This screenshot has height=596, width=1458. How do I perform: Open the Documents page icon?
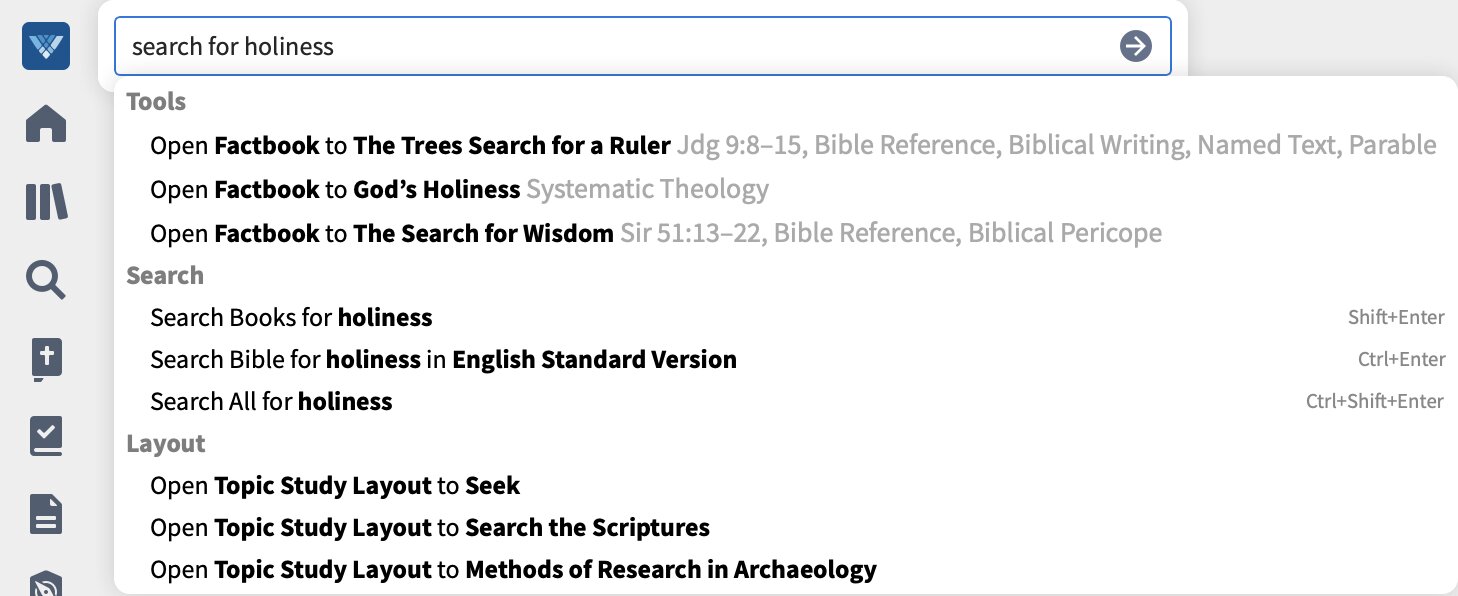click(x=46, y=515)
